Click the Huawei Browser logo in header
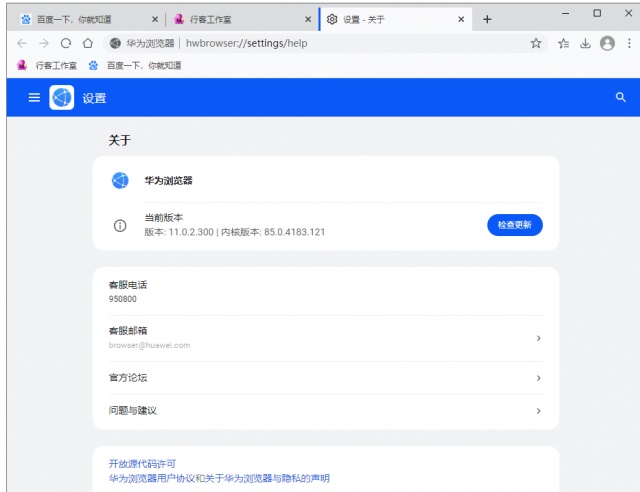Image resolution: width=640 pixels, height=492 pixels. coord(62,98)
